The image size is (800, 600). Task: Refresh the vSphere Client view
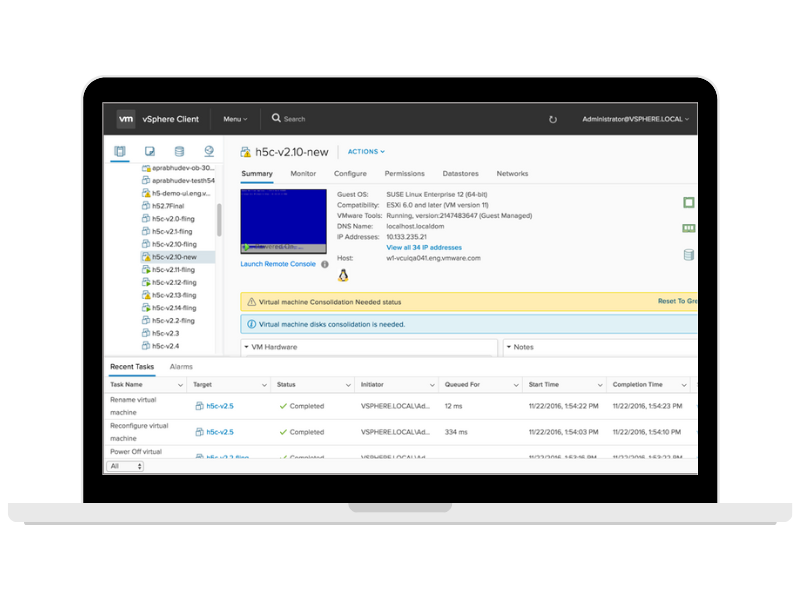[553, 119]
